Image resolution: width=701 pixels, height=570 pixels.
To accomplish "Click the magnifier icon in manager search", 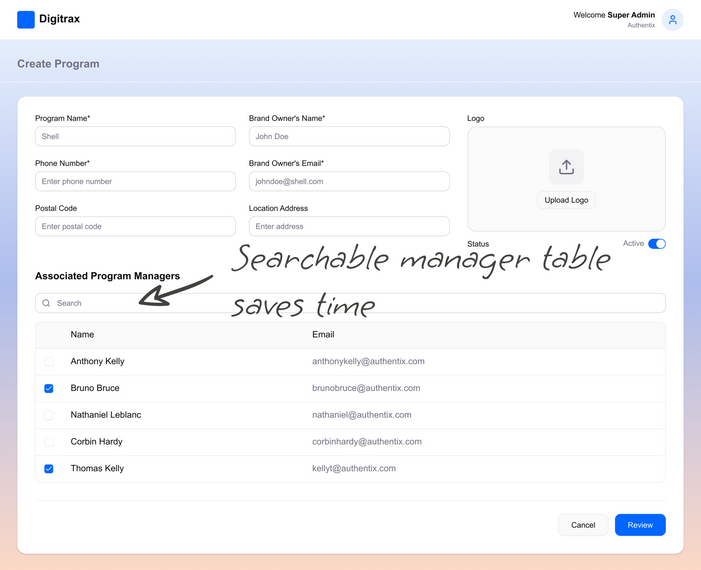I will pos(46,303).
